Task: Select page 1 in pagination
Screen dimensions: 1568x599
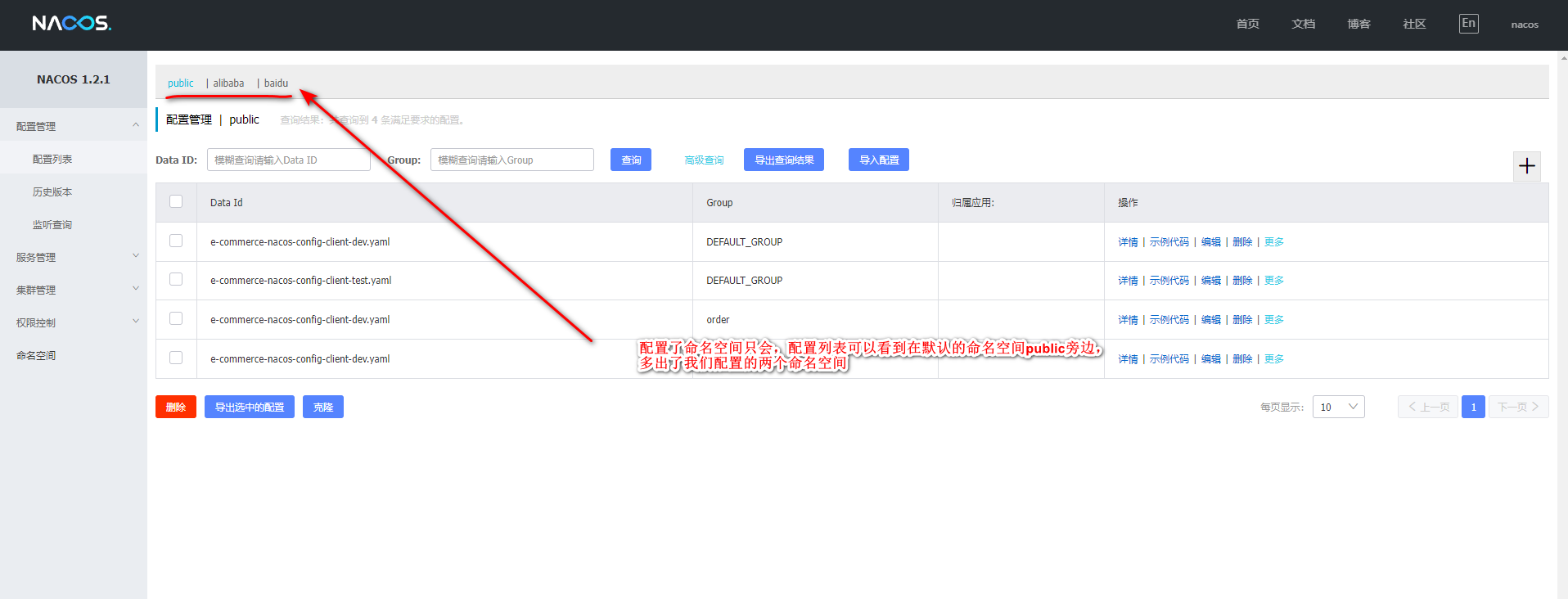Action: point(1473,407)
